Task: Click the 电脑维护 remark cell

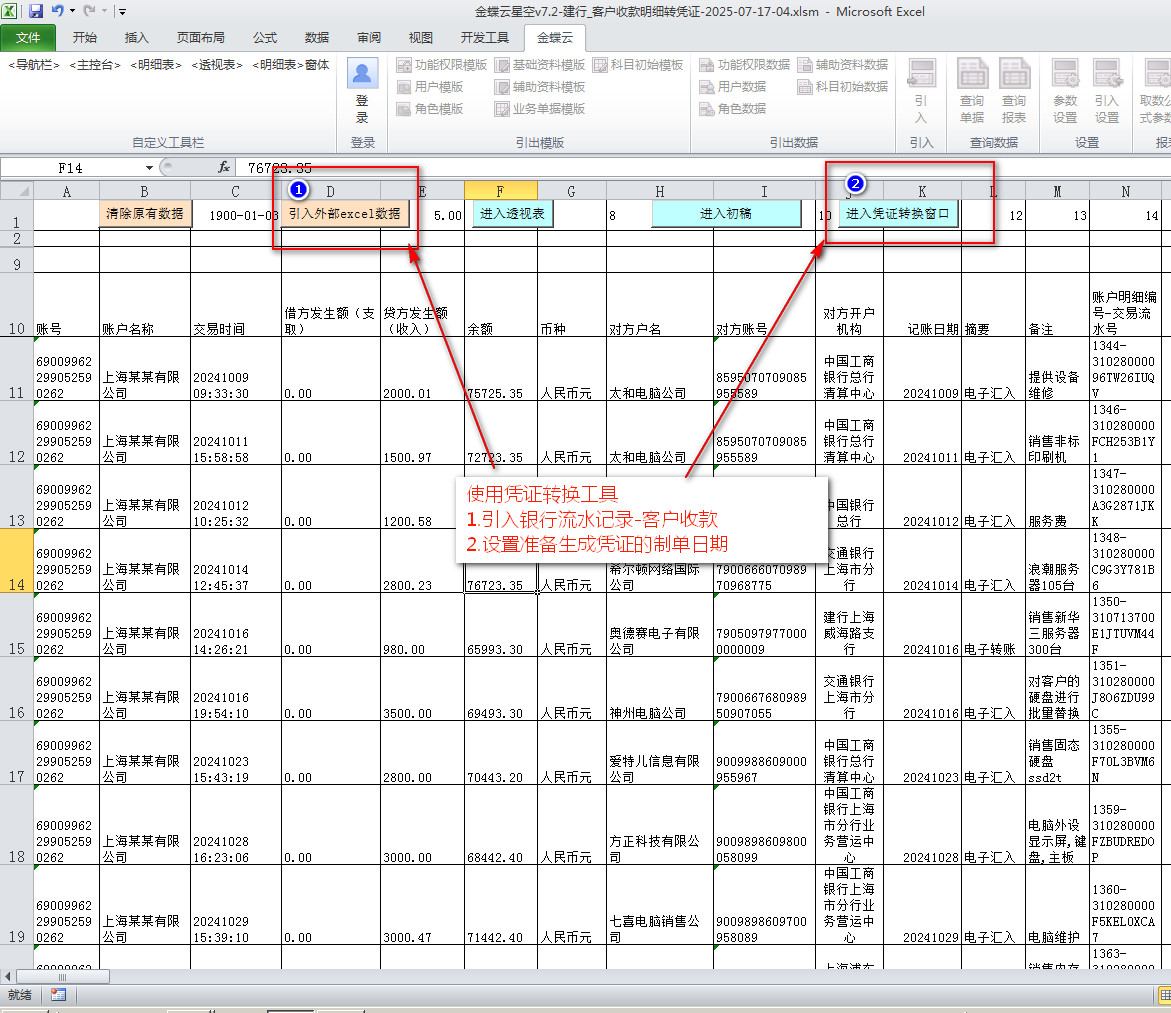Action: [x=1057, y=905]
